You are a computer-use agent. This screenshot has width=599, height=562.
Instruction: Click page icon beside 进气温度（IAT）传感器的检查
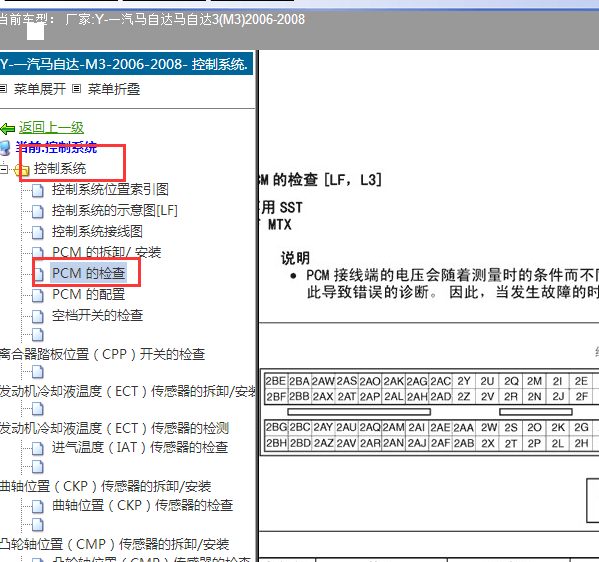click(37, 448)
